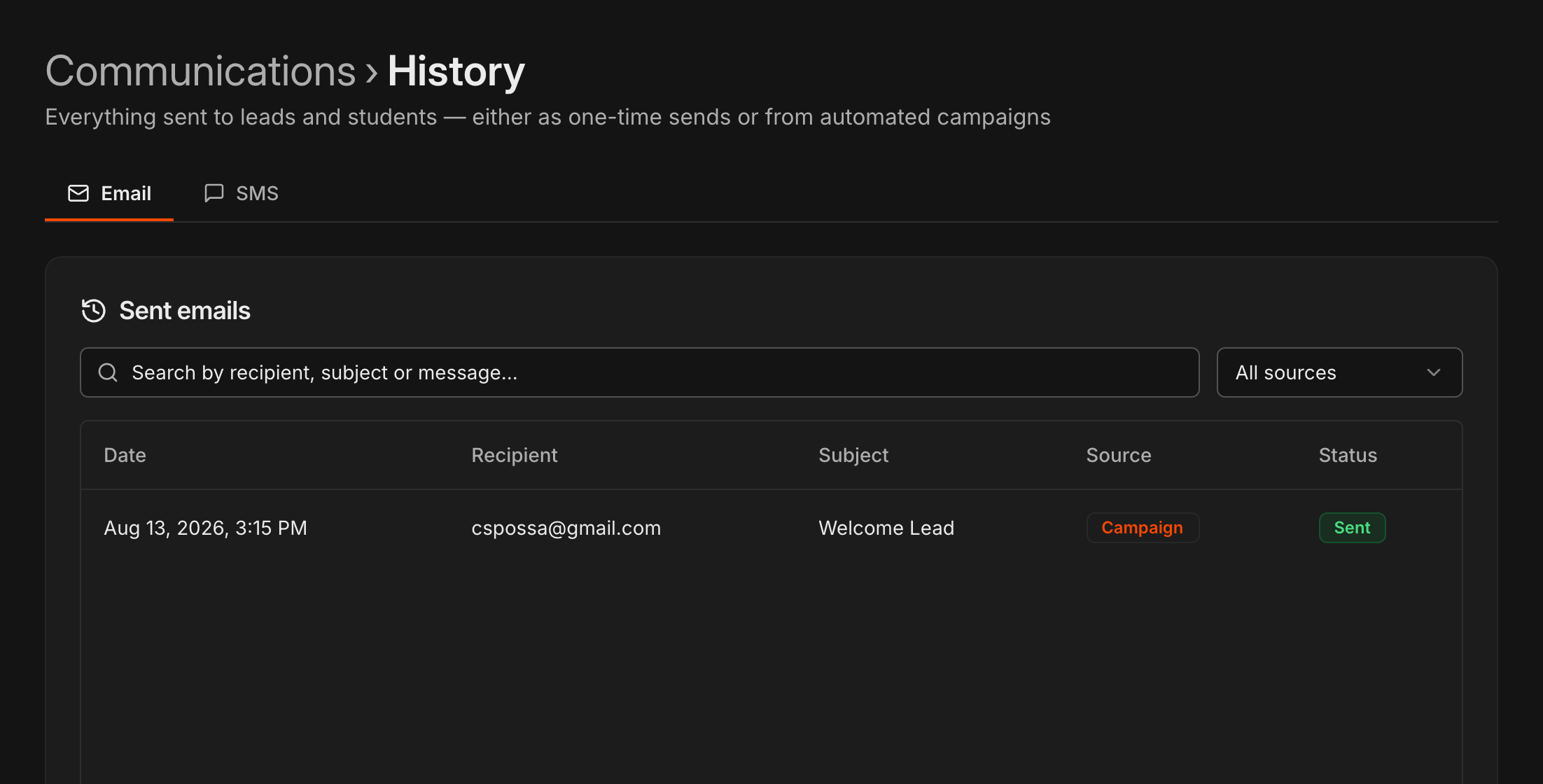Click the Status column header

point(1348,455)
